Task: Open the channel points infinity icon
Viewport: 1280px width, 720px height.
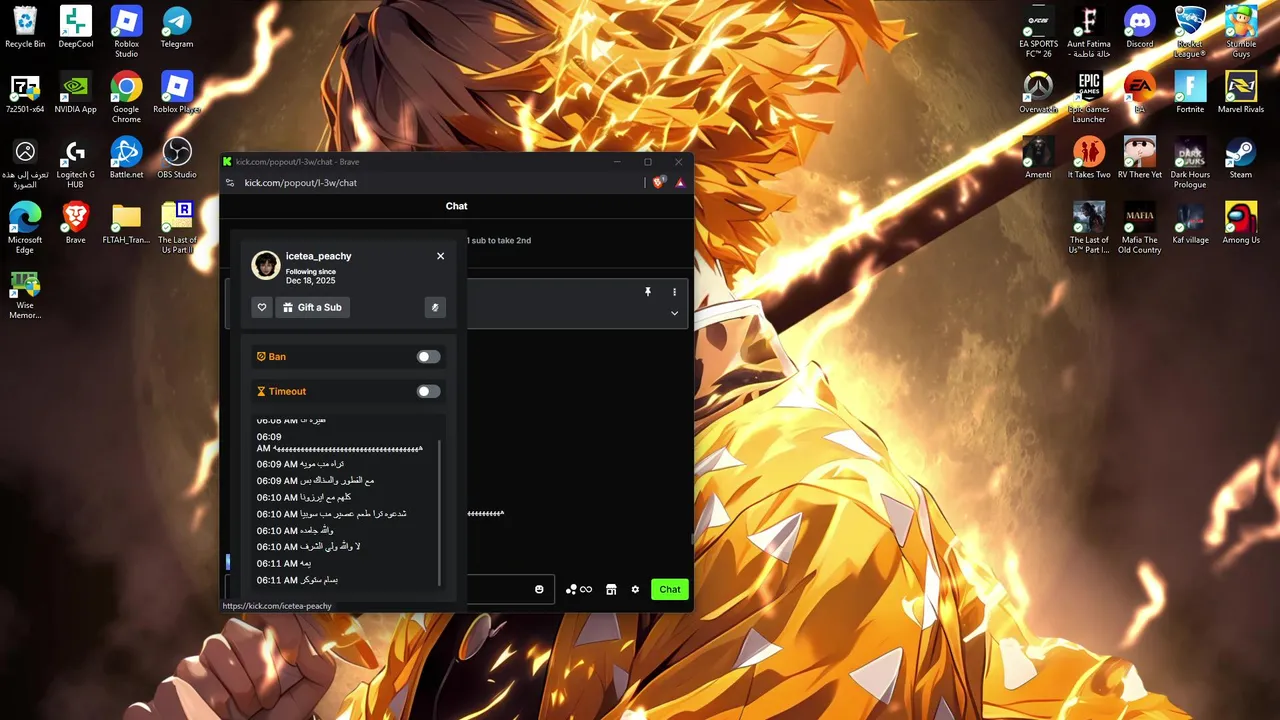Action: 579,589
